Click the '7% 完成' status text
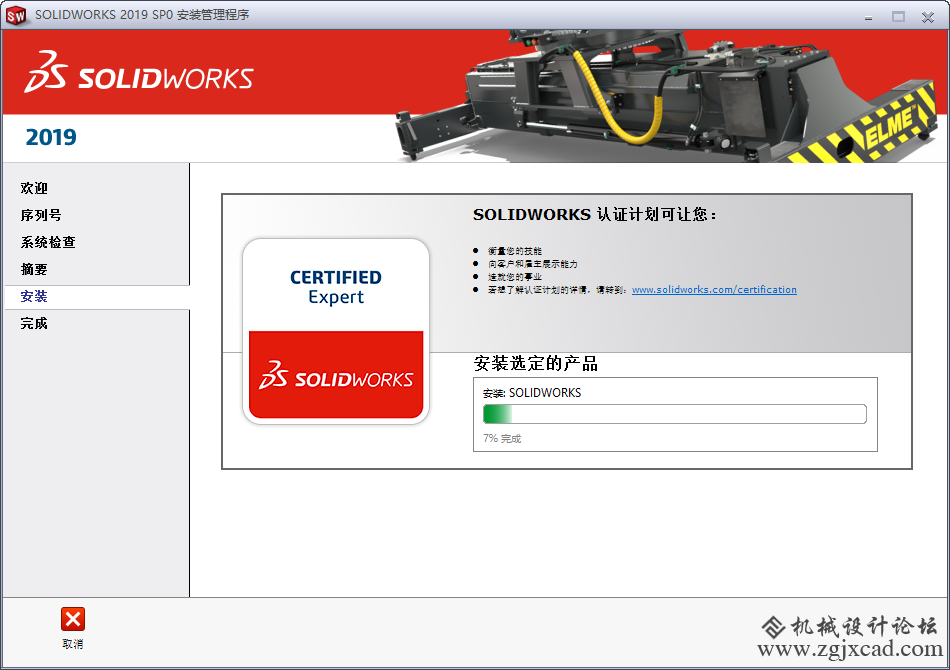 pos(502,439)
